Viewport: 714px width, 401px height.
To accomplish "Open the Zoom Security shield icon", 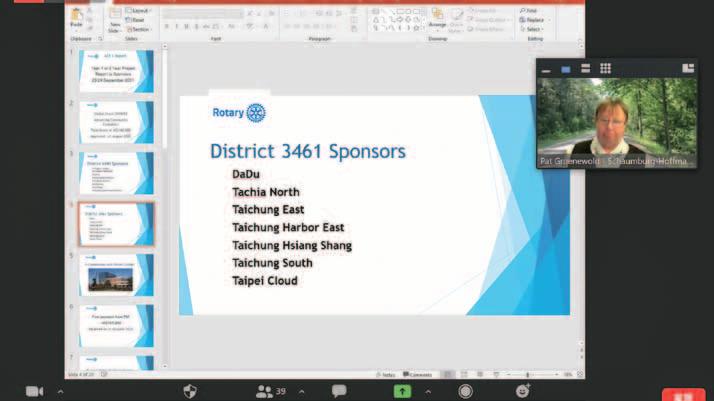I will (x=190, y=391).
